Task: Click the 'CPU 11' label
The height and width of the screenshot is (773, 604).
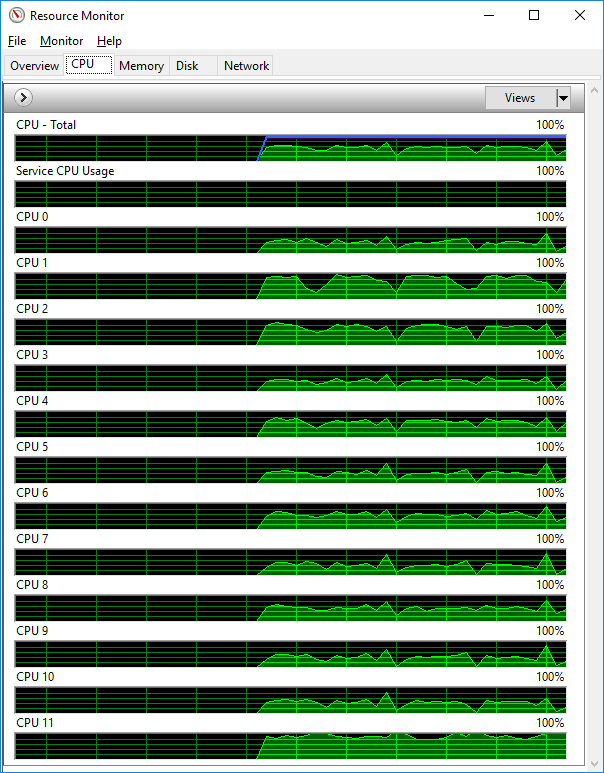Action: [x=35, y=723]
